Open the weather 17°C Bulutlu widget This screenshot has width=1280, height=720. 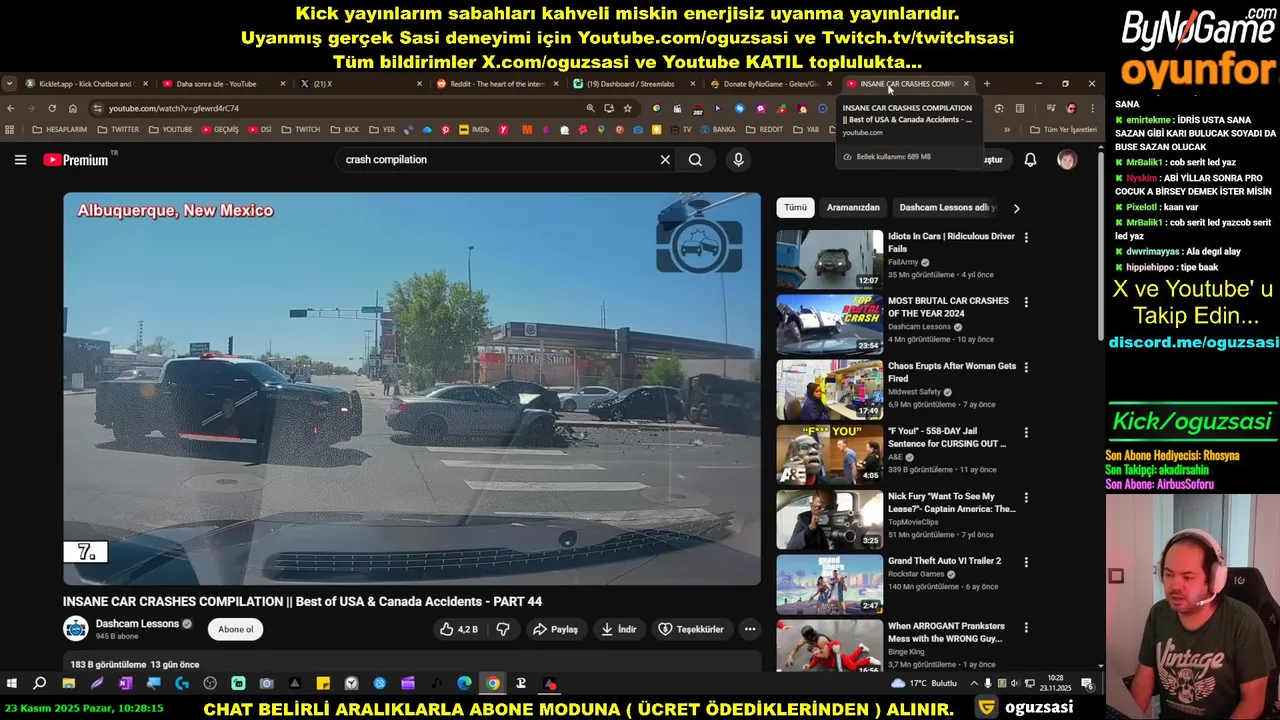tap(925, 684)
